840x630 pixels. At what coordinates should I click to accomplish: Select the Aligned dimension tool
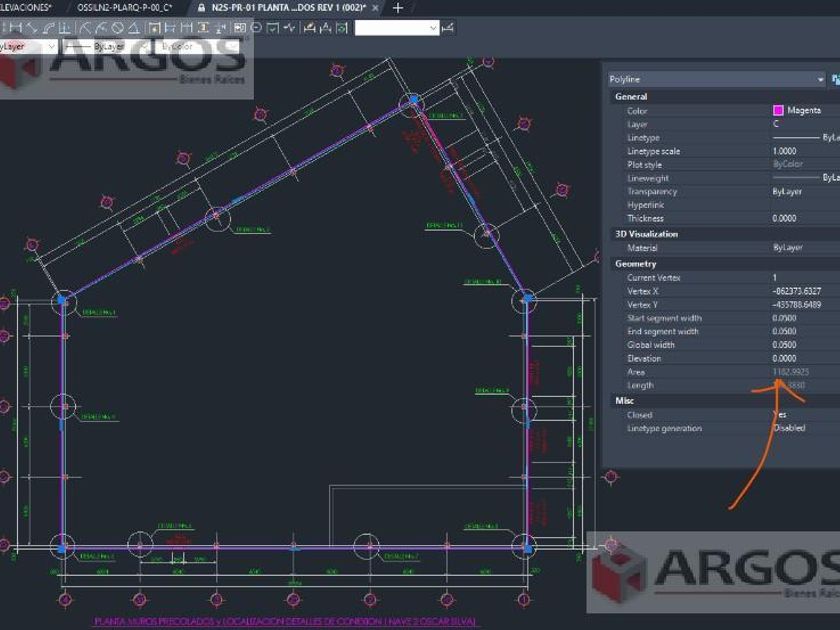tap(31, 28)
